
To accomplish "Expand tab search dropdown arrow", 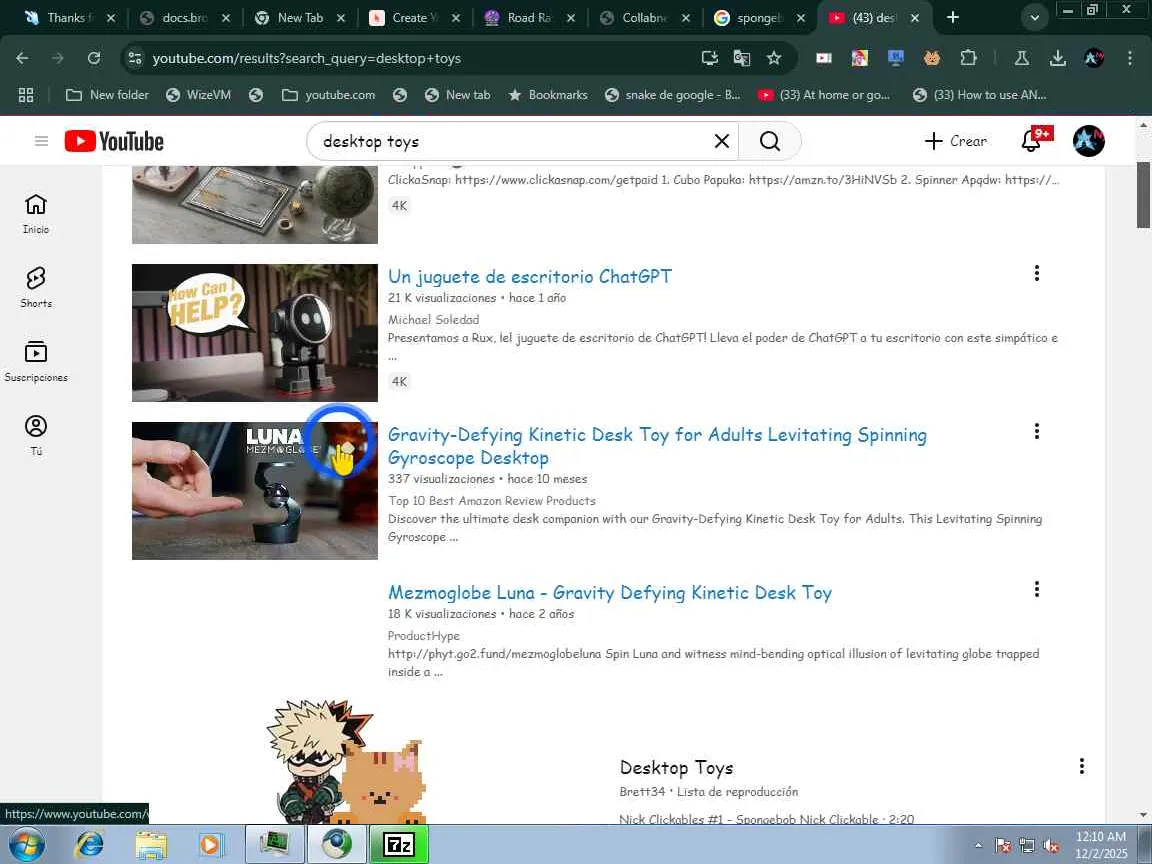I will tap(1034, 18).
